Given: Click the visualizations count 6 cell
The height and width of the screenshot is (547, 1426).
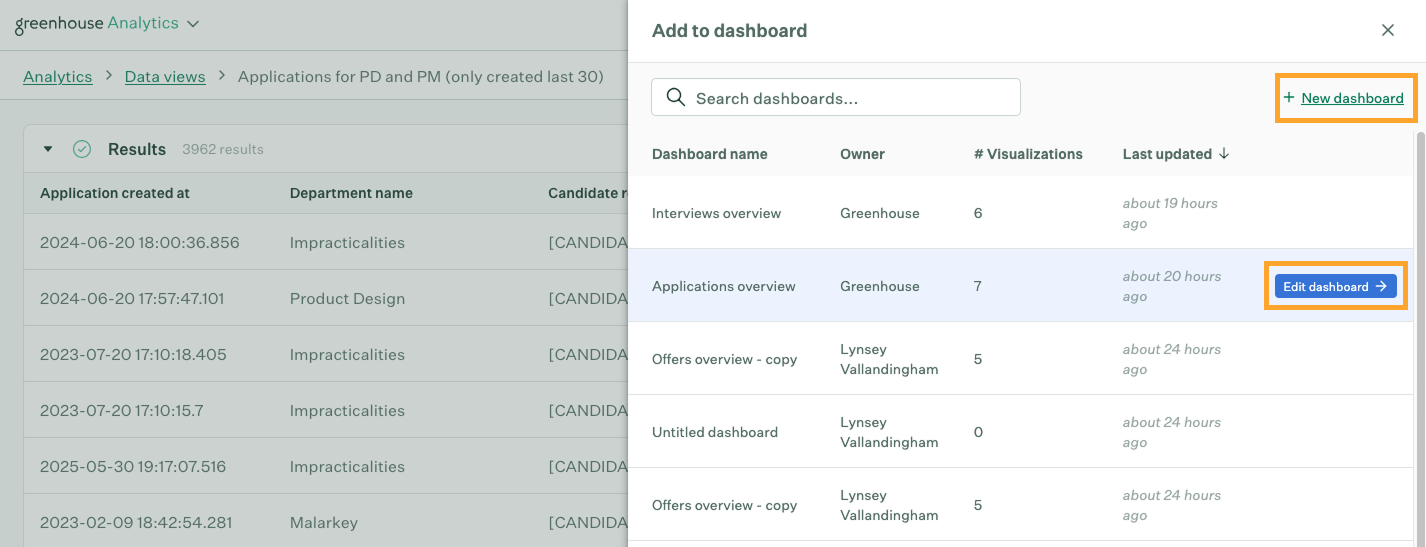Looking at the screenshot, I should tap(978, 213).
